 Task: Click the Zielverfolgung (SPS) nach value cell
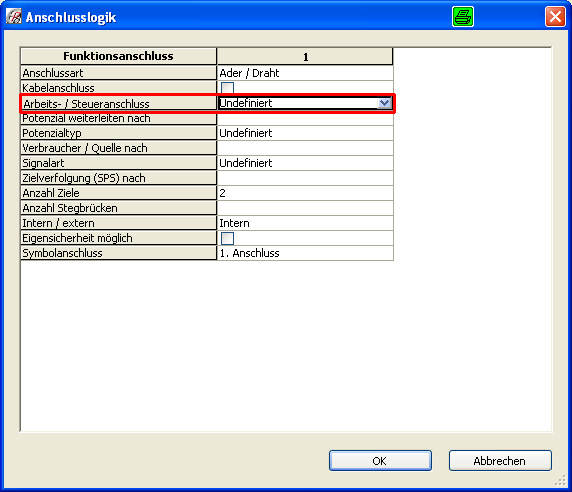pyautogui.click(x=305, y=178)
